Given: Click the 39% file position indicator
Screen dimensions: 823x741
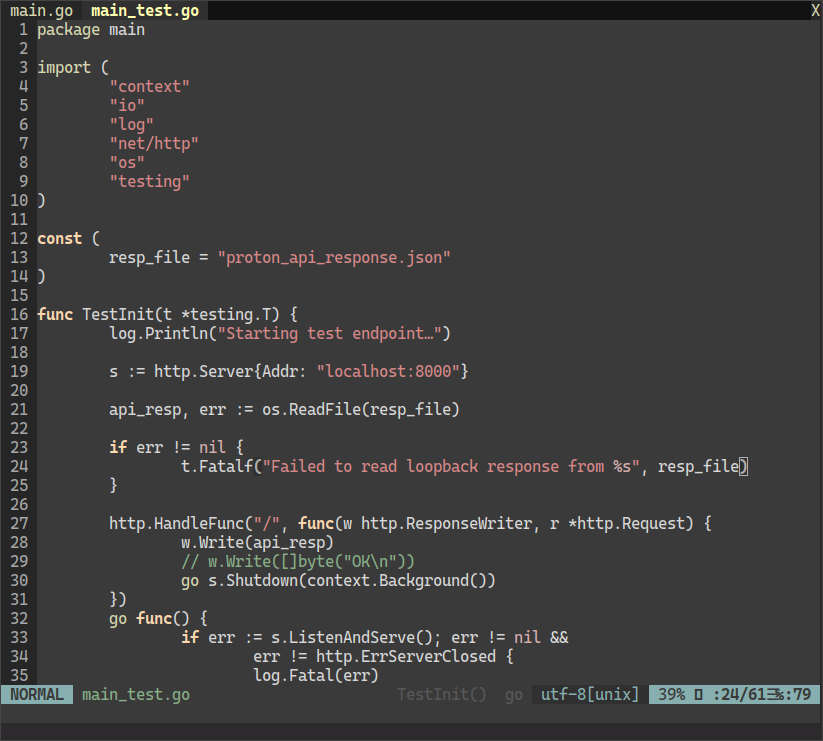Looking at the screenshot, I should pos(671,694).
